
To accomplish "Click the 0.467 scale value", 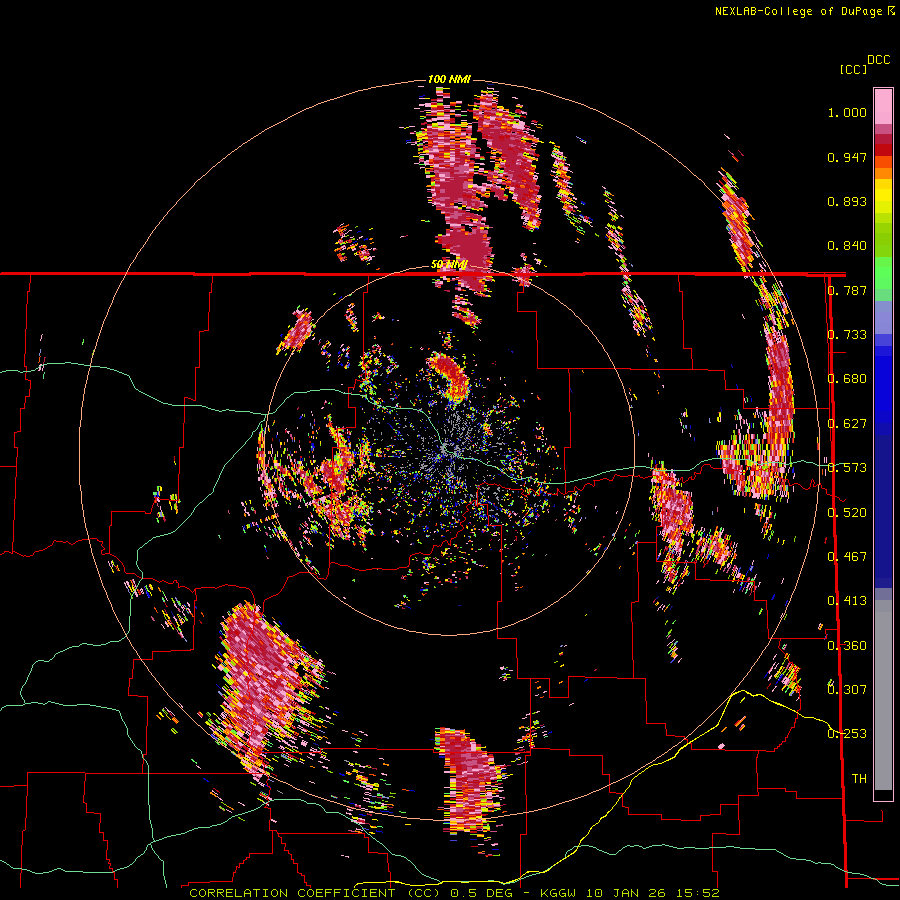I will [x=847, y=557].
